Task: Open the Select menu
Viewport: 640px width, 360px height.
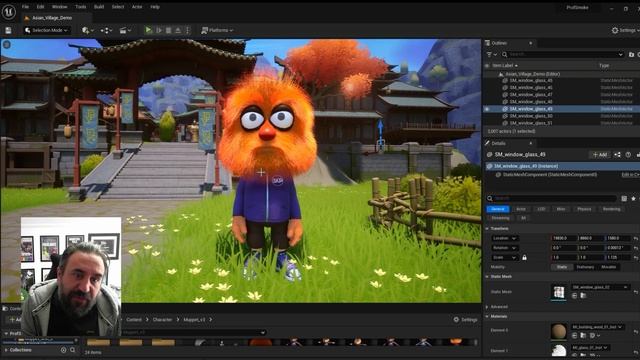Action: [x=118, y=7]
